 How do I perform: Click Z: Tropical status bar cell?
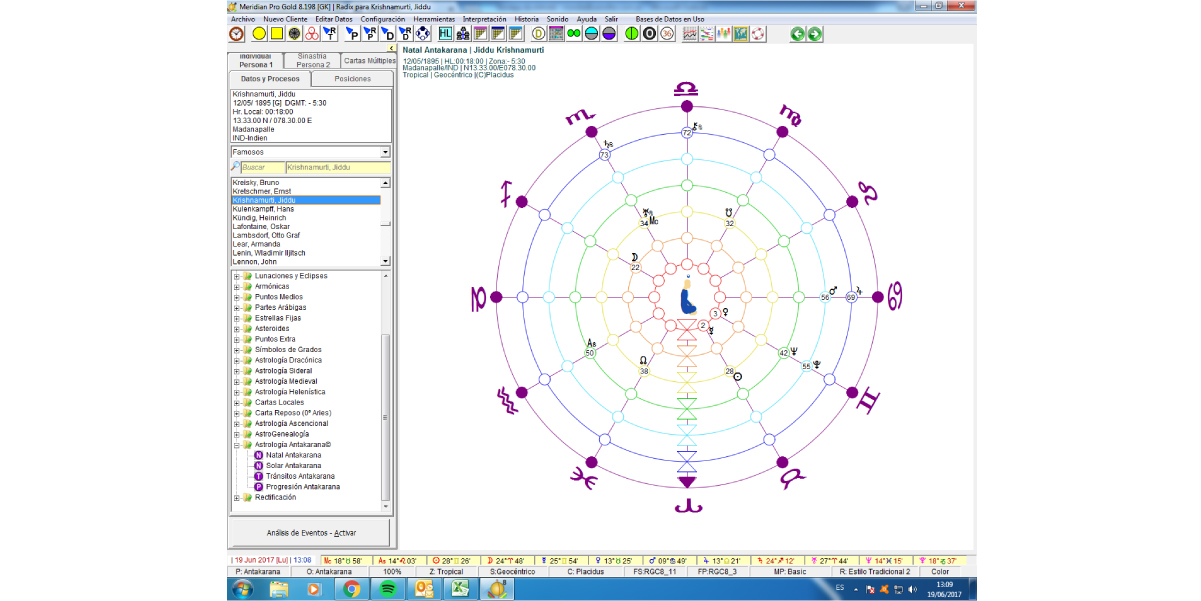[x=445, y=572]
